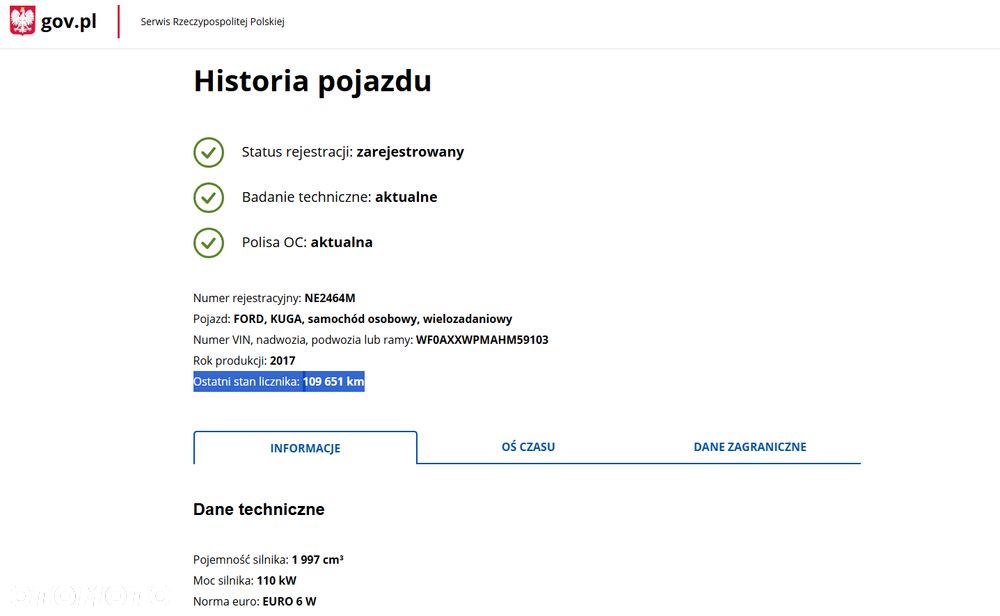Click the Polish eagle emblem logo

click(x=22, y=21)
